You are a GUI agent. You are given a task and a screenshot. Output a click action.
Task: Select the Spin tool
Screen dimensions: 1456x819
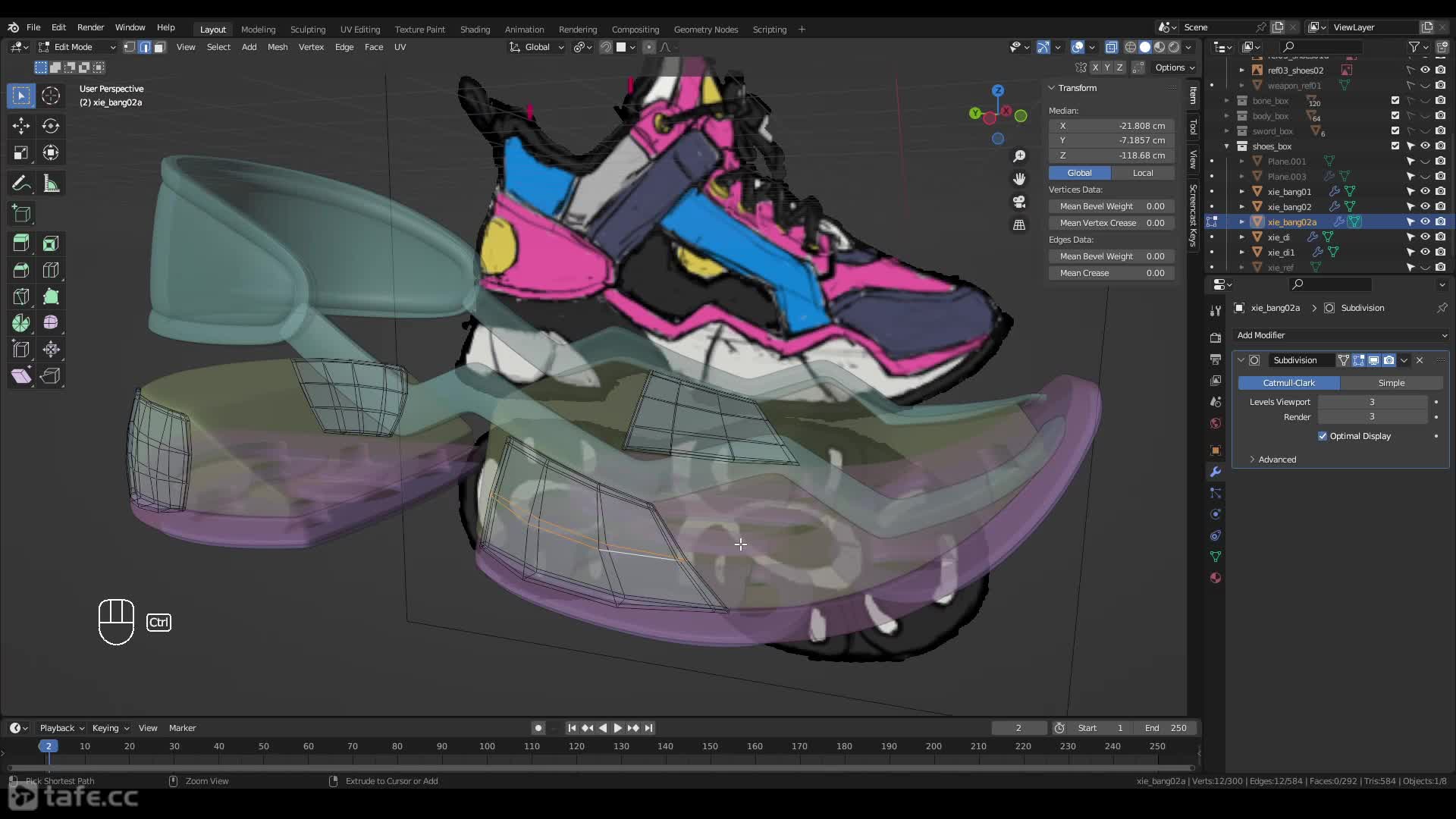[x=21, y=323]
